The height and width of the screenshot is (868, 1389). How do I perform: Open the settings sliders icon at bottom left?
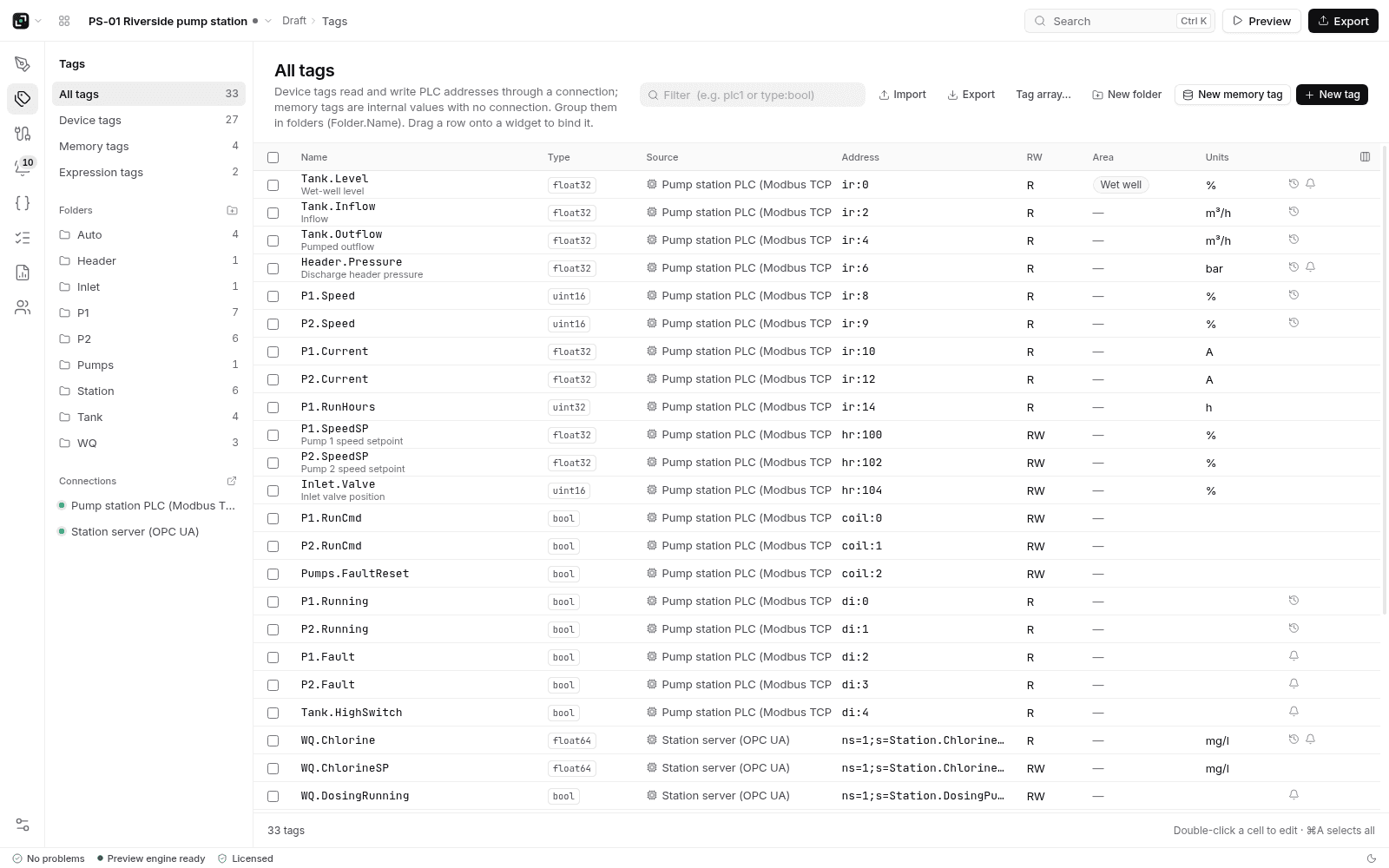[x=23, y=825]
